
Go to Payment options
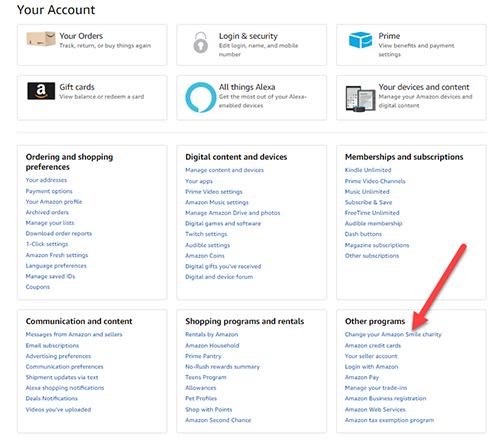(x=49, y=191)
